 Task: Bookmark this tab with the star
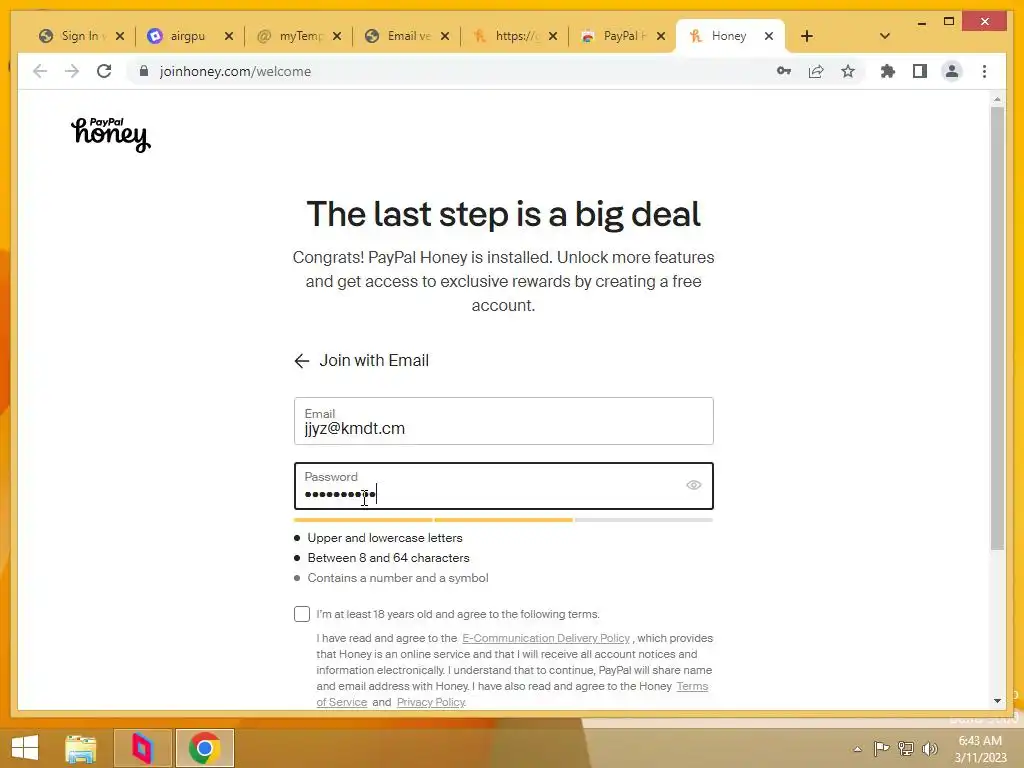coord(848,71)
